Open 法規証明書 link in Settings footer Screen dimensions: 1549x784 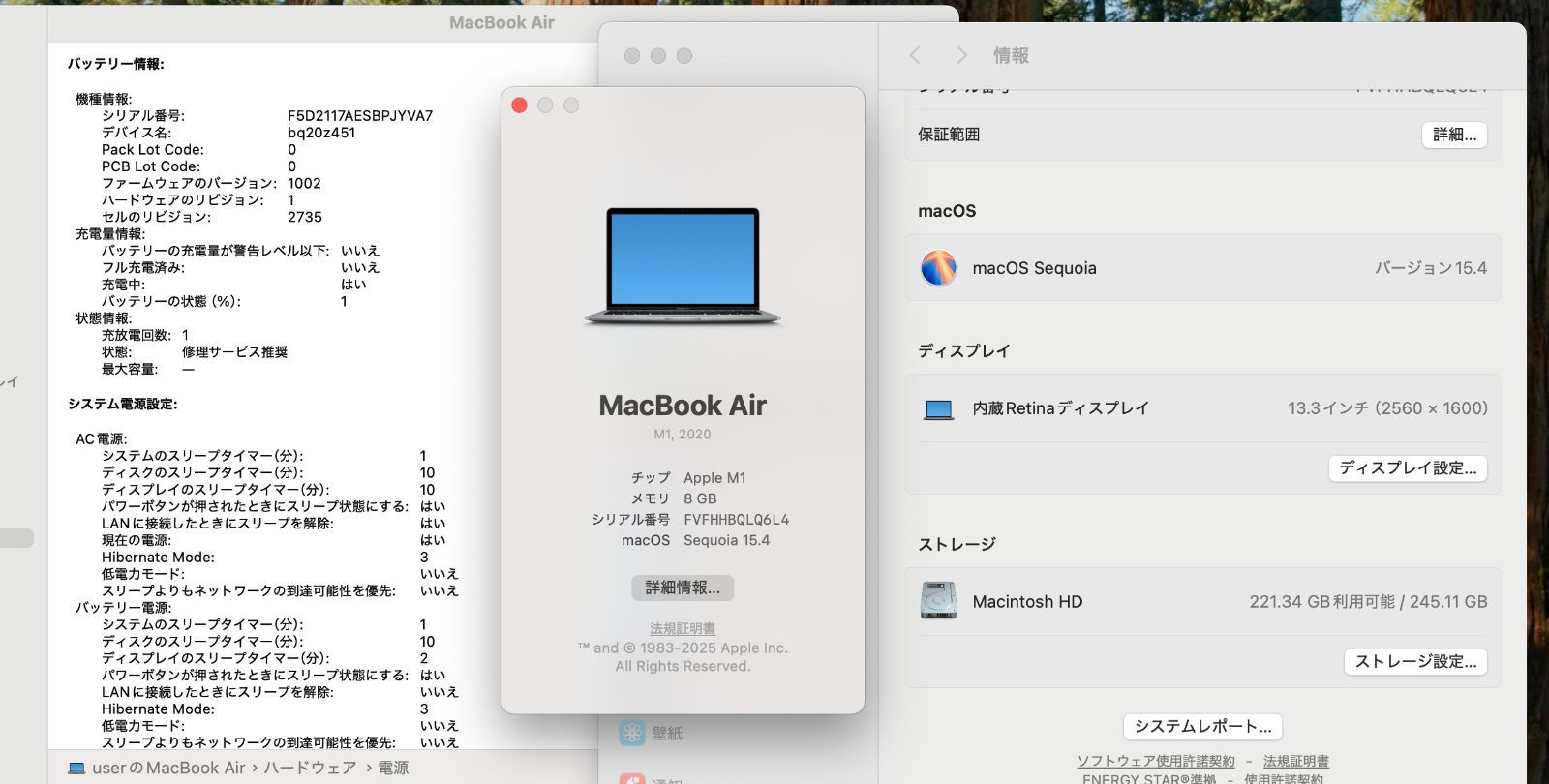[x=1295, y=761]
